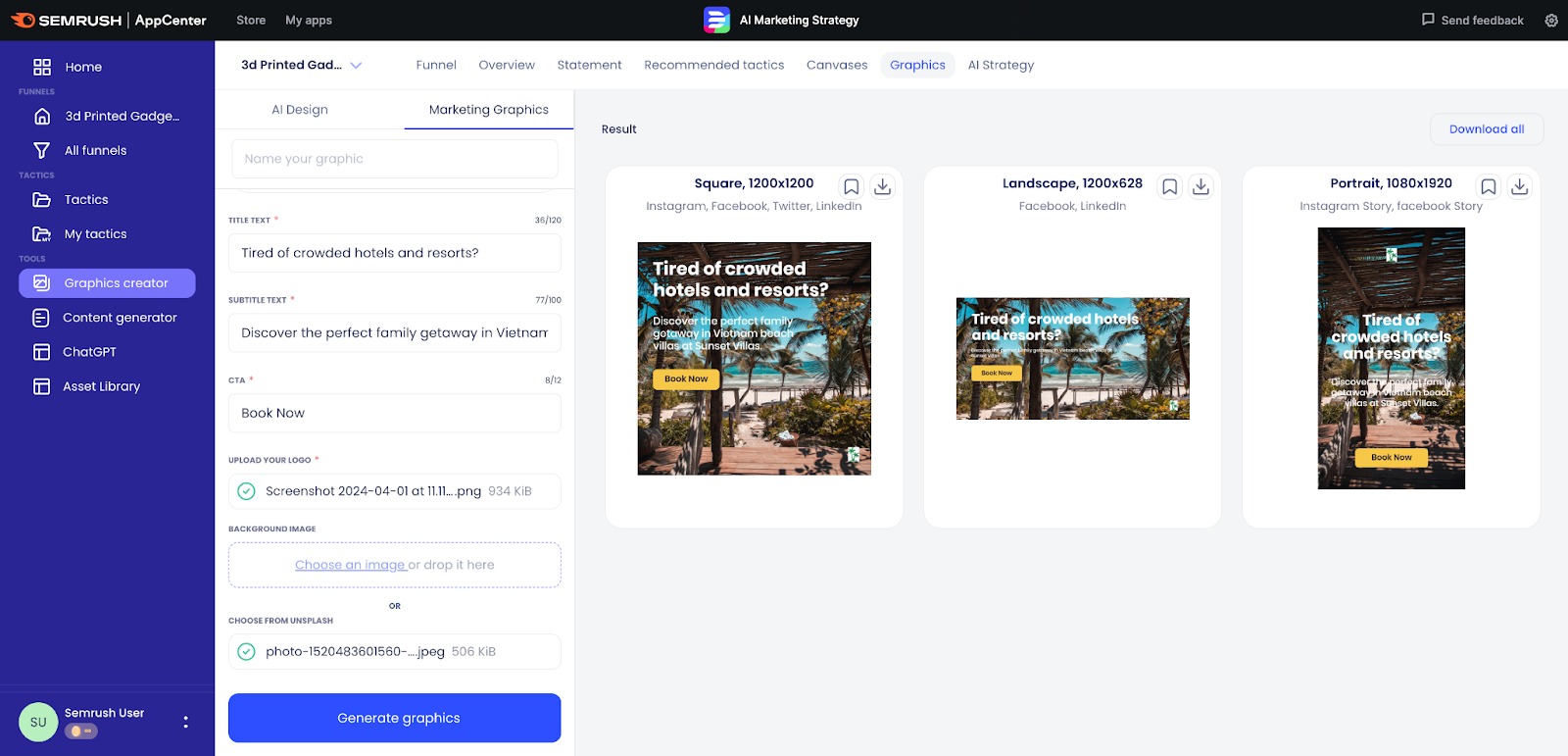Click the Send feedback chat icon

[x=1428, y=19]
